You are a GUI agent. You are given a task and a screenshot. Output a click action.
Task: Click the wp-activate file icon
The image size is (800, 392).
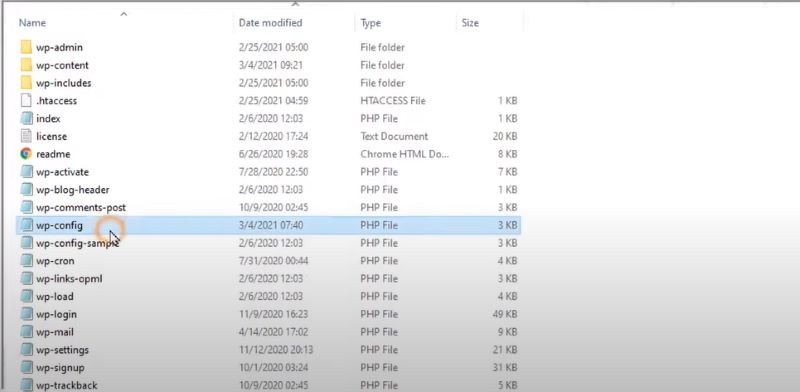[26, 172]
